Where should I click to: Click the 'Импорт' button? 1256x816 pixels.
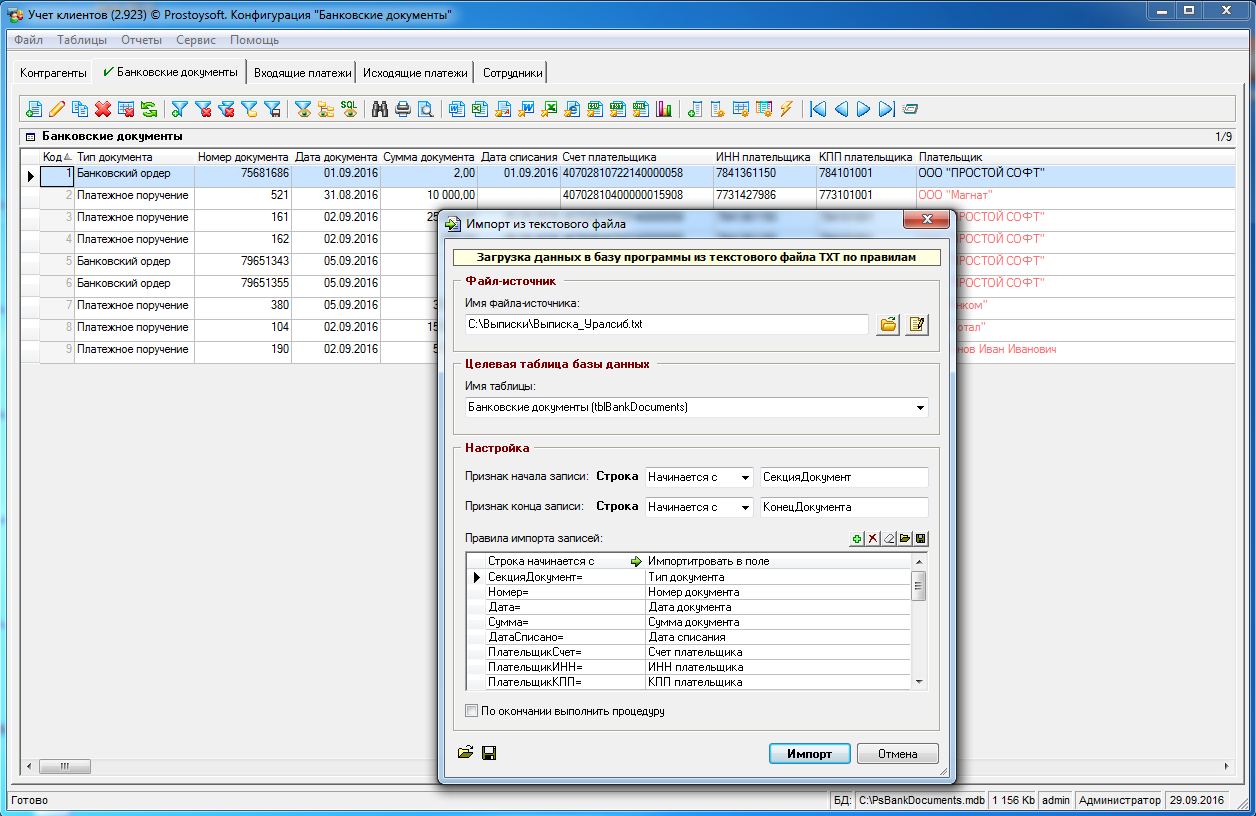pyautogui.click(x=809, y=754)
